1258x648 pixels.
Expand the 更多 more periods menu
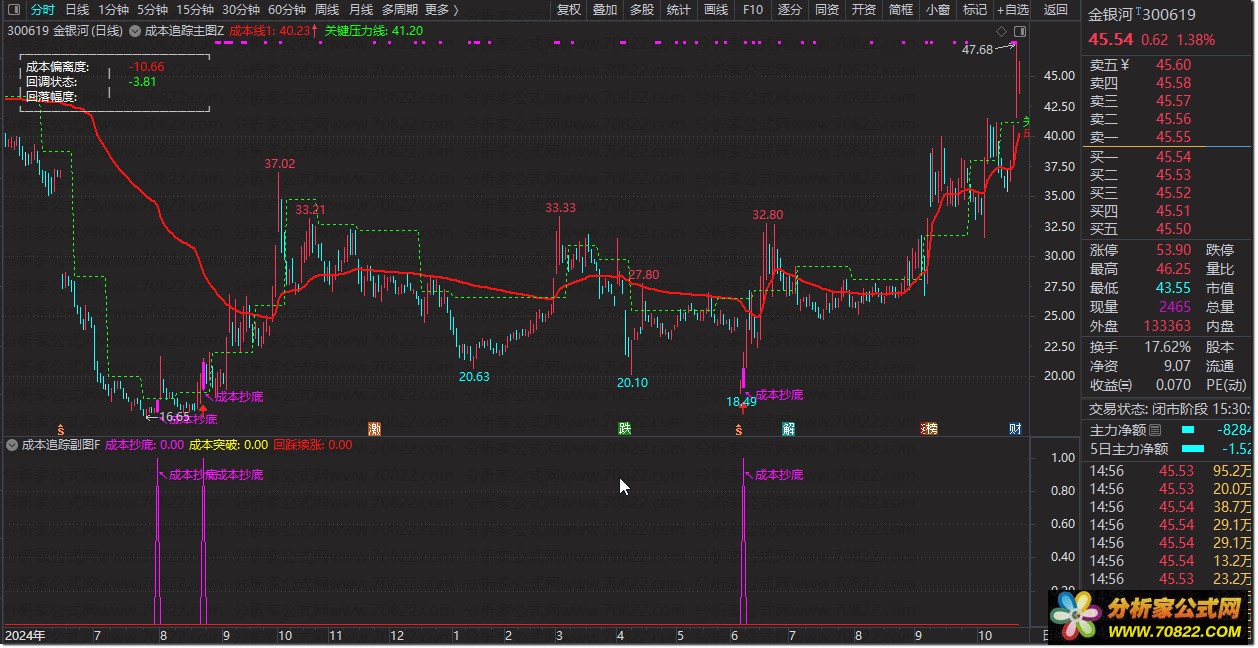pyautogui.click(x=442, y=10)
